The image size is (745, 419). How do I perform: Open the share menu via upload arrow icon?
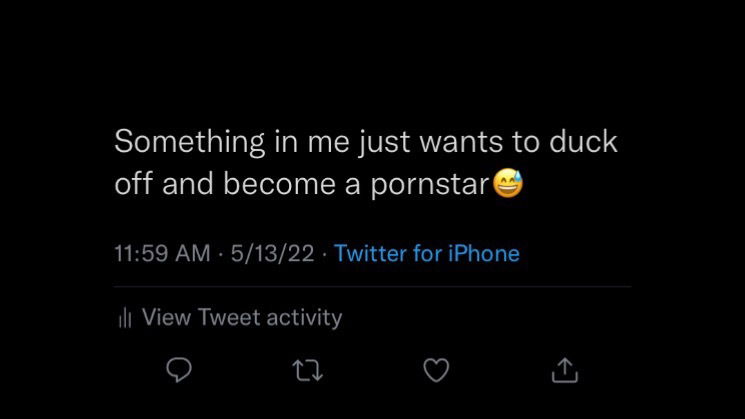click(x=565, y=370)
